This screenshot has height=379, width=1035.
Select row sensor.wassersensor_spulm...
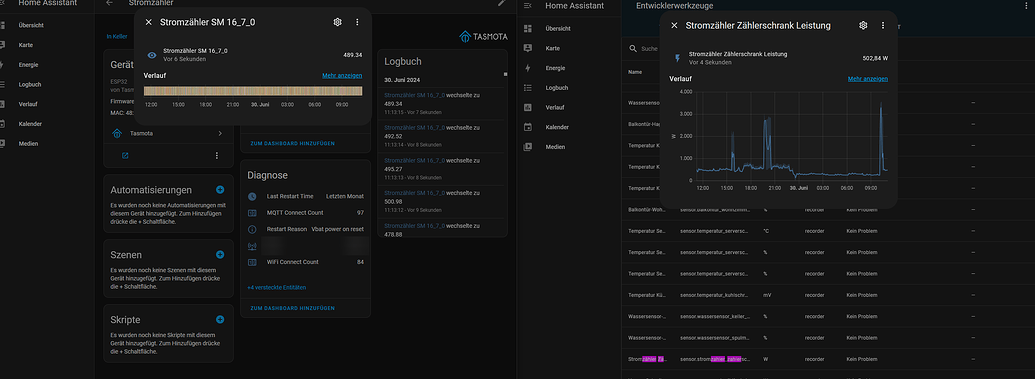[x=828, y=337]
